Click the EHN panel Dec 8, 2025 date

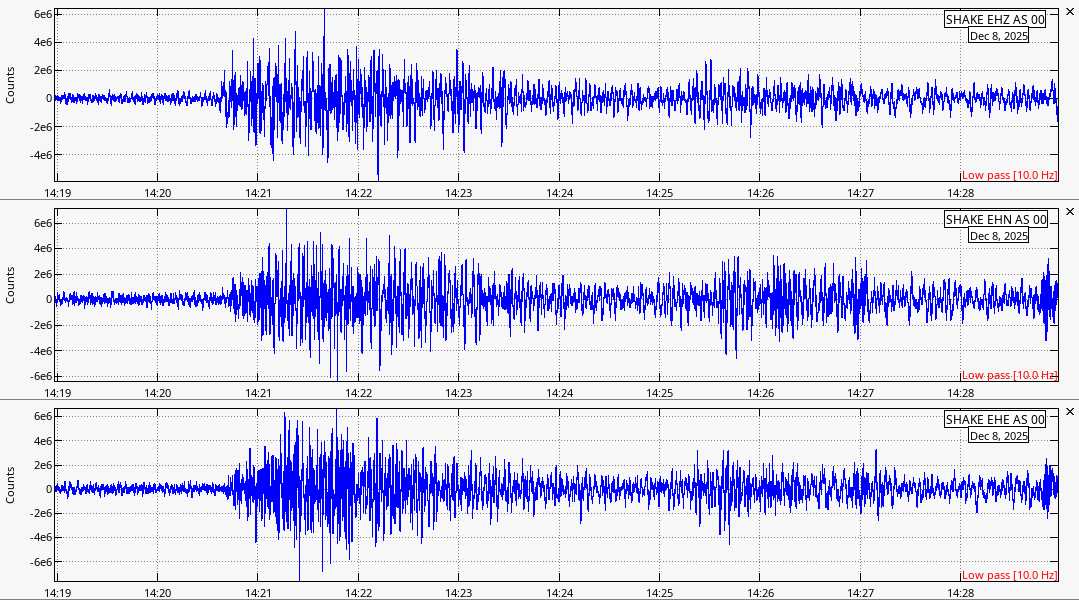click(998, 236)
